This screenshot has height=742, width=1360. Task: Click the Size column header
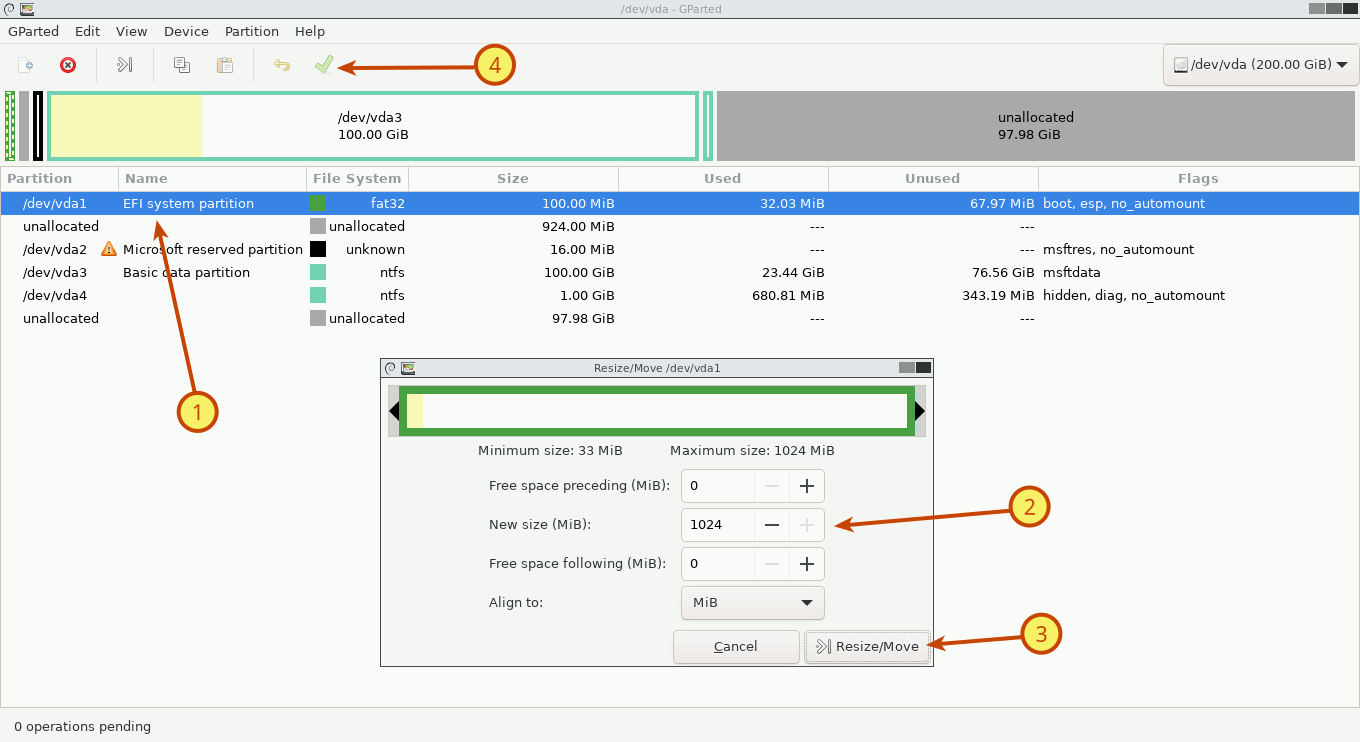513,179
